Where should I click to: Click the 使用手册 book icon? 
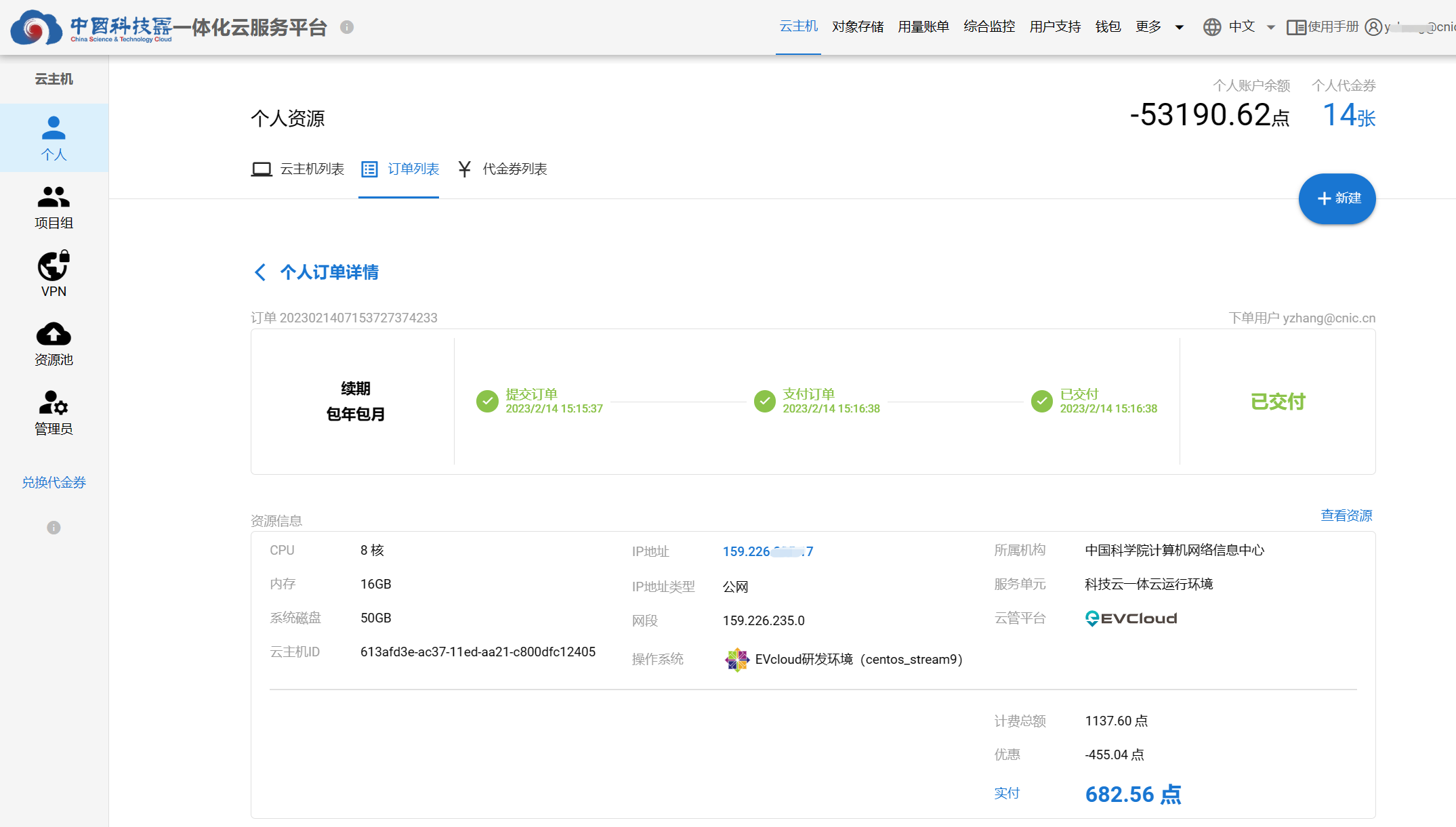pyautogui.click(x=1296, y=27)
